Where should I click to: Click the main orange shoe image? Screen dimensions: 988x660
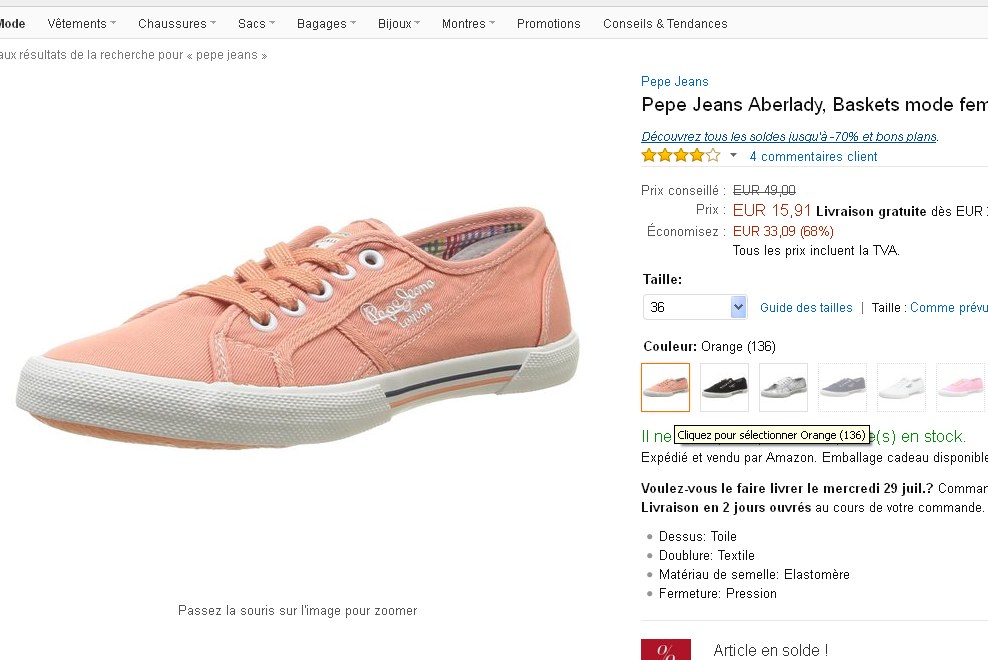[297, 329]
